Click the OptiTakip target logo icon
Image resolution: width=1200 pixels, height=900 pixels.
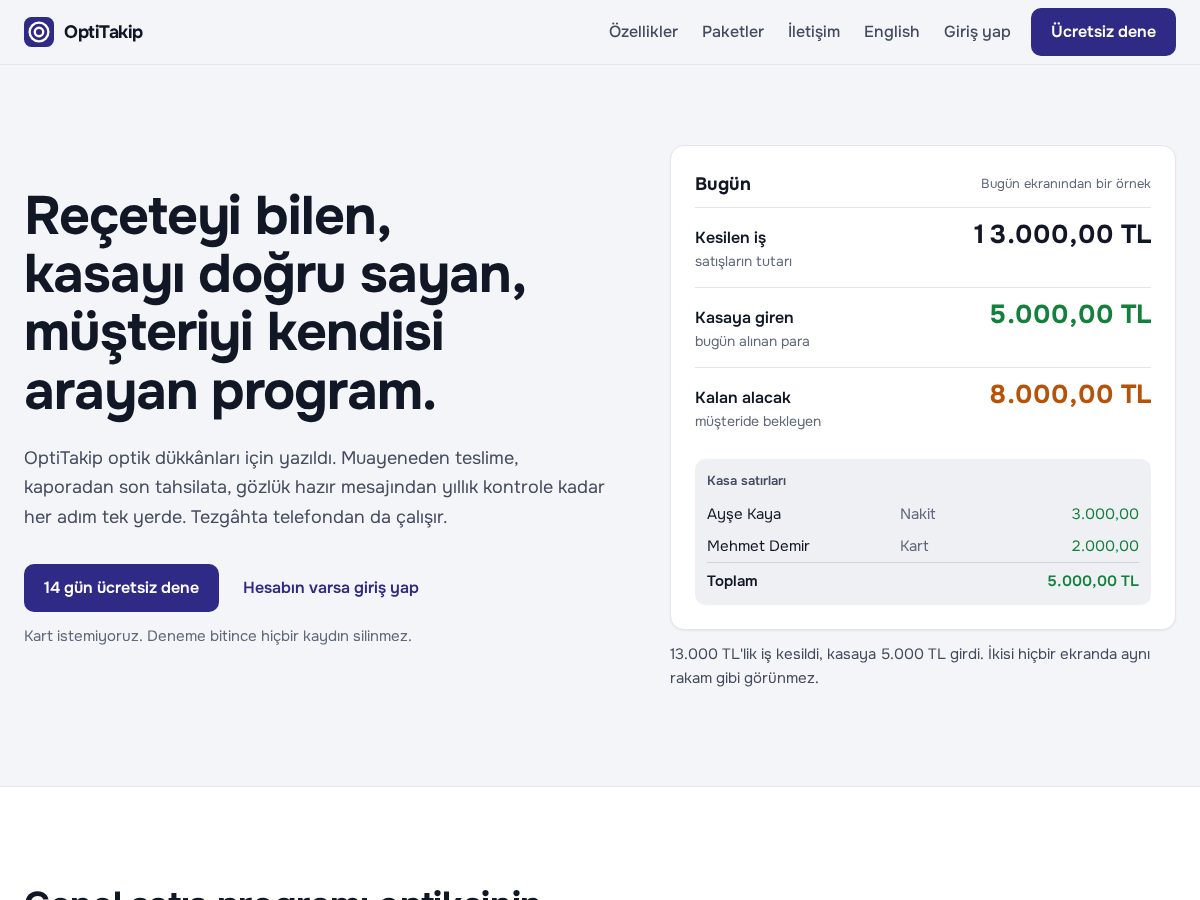39,32
